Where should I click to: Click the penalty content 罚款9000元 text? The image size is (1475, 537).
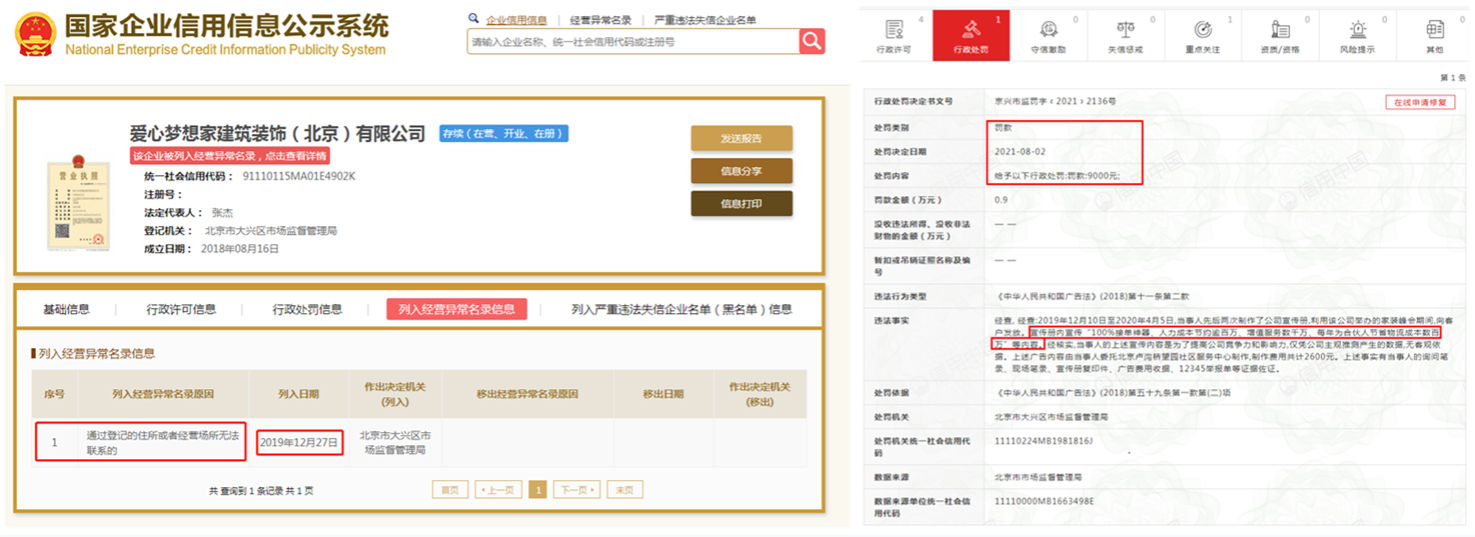coord(1057,176)
